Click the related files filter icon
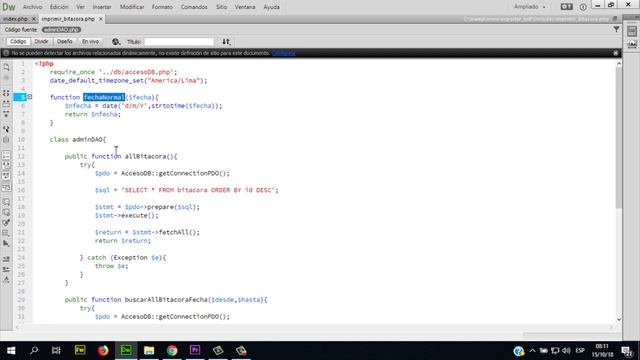Image resolution: width=640 pixels, height=360 pixels. (616, 29)
